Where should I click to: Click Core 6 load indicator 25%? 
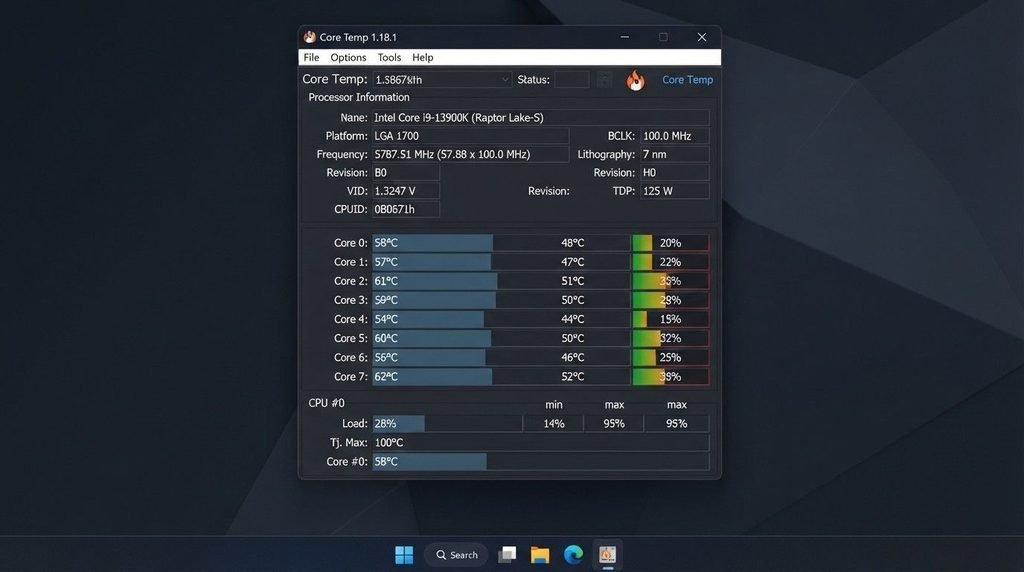670,357
